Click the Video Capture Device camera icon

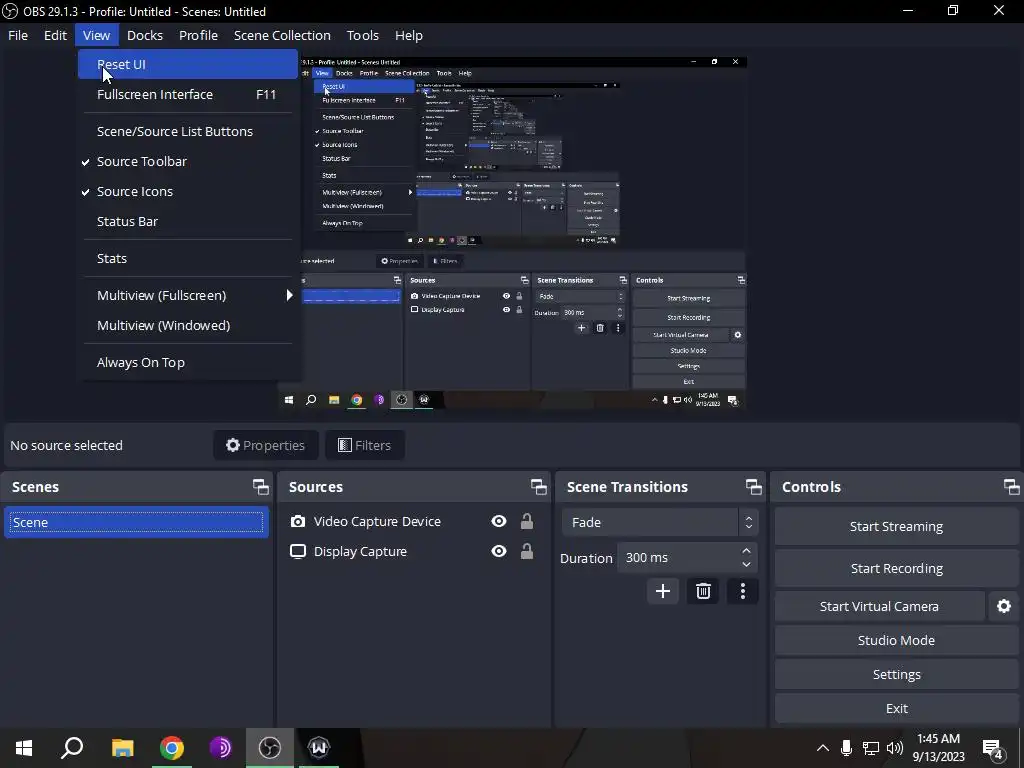[298, 522]
